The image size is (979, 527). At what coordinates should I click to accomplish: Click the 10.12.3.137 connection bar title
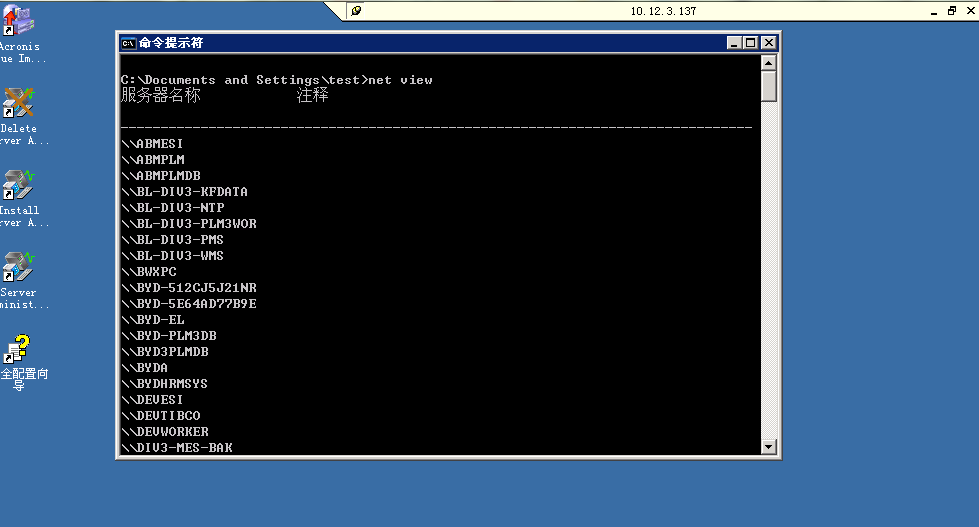[x=663, y=11]
